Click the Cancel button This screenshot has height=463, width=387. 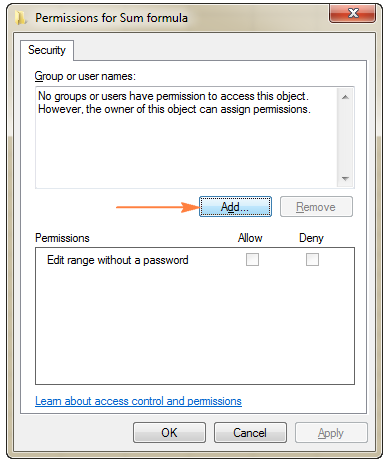click(x=250, y=433)
